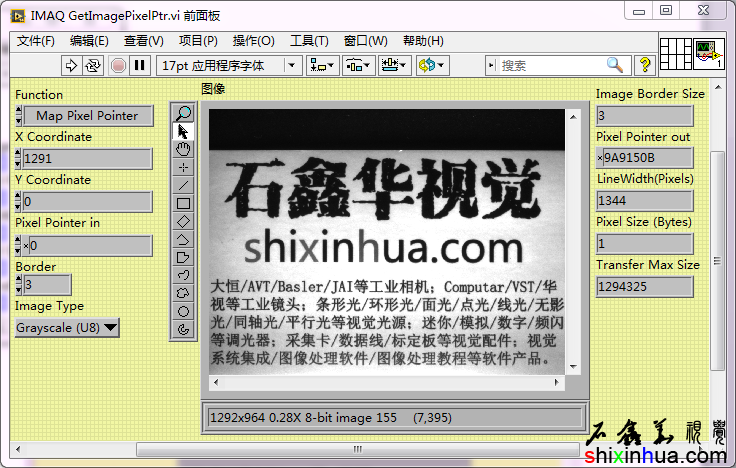Open the 窗口(W) menu

coord(366,41)
